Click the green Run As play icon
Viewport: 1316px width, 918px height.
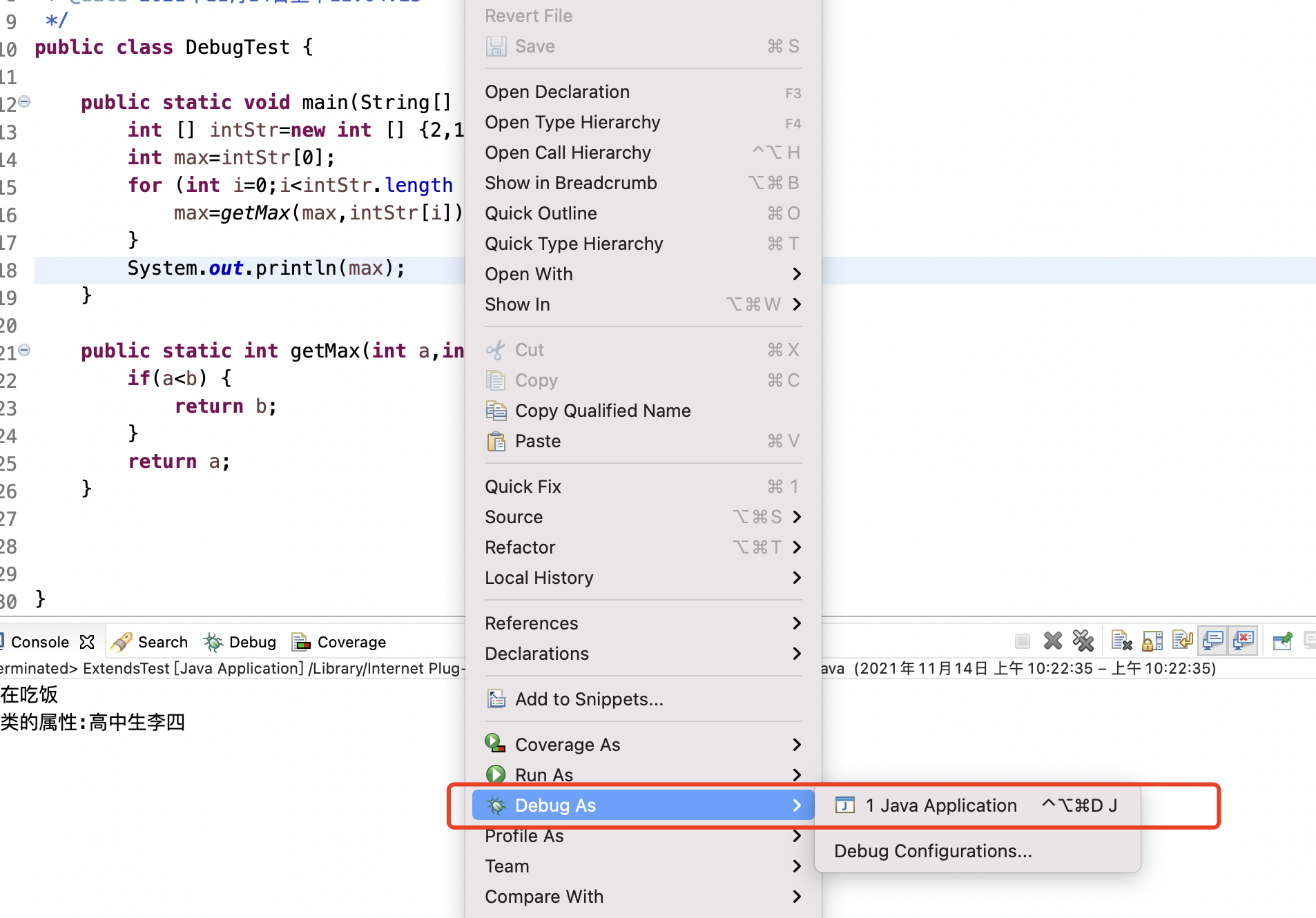pos(496,774)
